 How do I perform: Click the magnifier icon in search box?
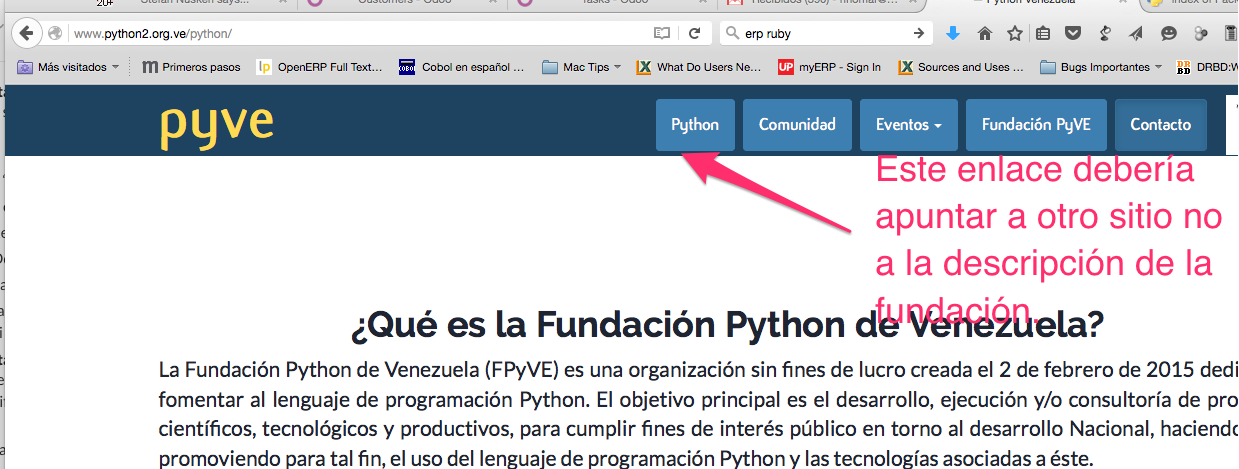coord(733,34)
